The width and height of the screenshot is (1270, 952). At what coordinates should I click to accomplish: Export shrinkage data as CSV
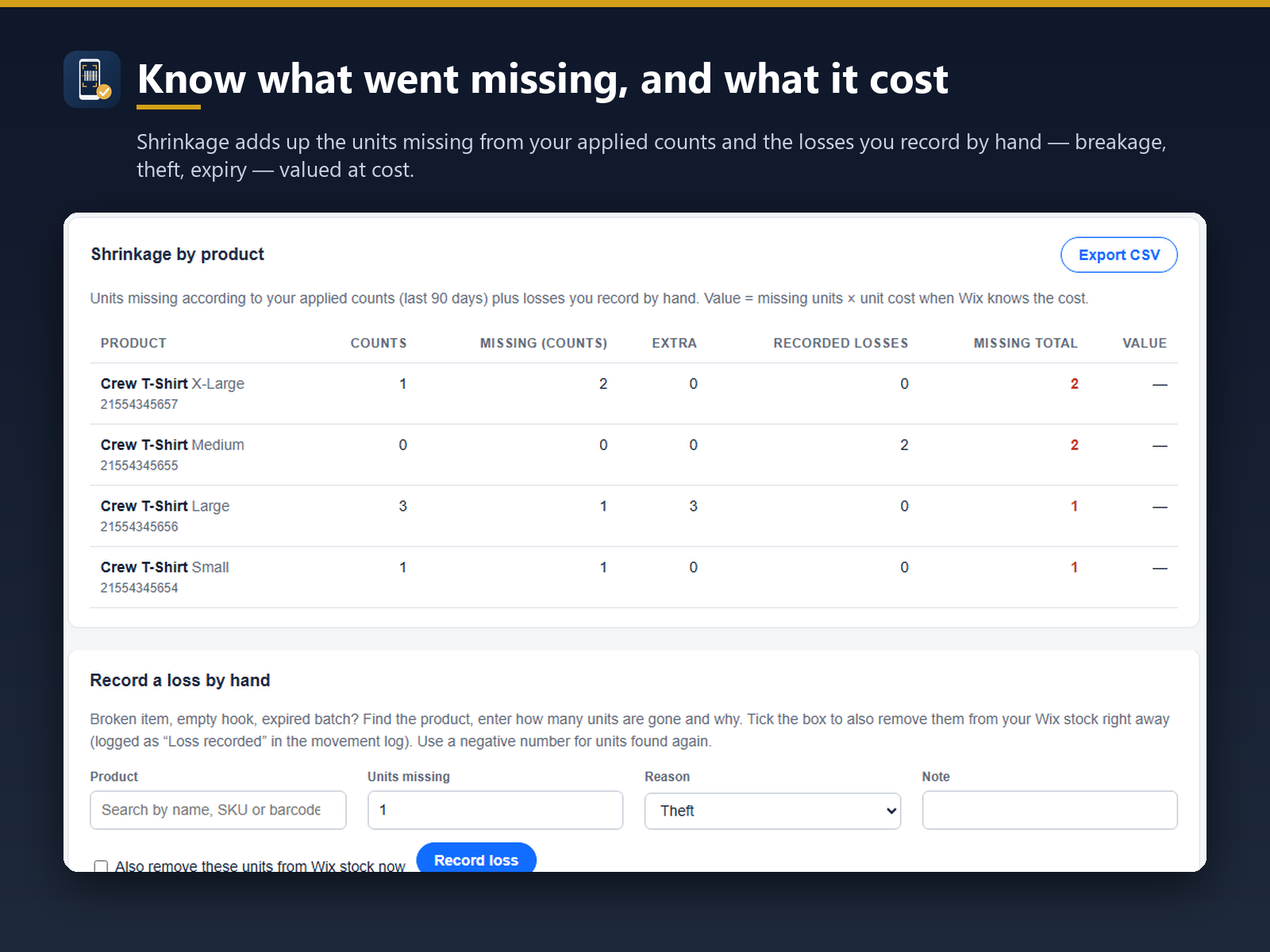(1118, 255)
